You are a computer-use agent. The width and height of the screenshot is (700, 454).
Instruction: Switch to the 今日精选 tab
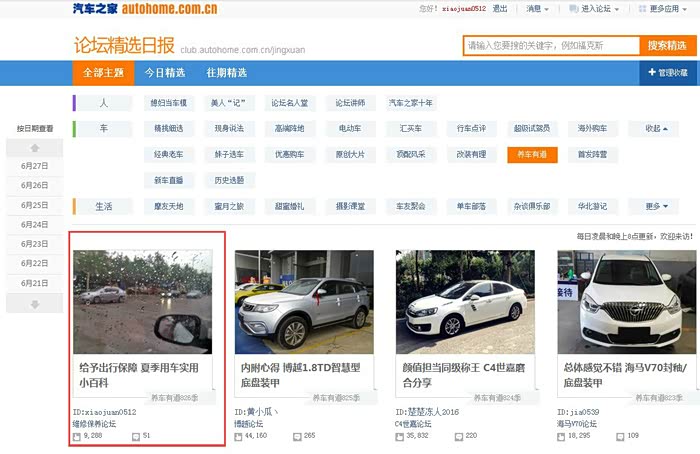tap(164, 73)
